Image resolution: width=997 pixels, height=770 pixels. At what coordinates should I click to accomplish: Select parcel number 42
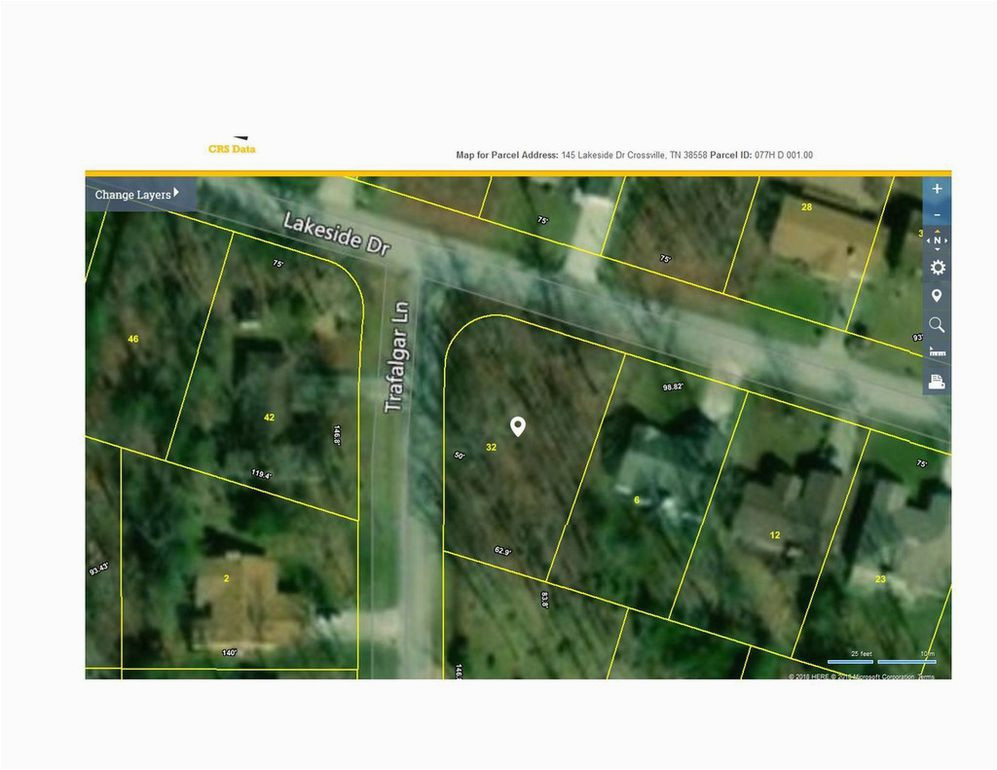coord(269,417)
